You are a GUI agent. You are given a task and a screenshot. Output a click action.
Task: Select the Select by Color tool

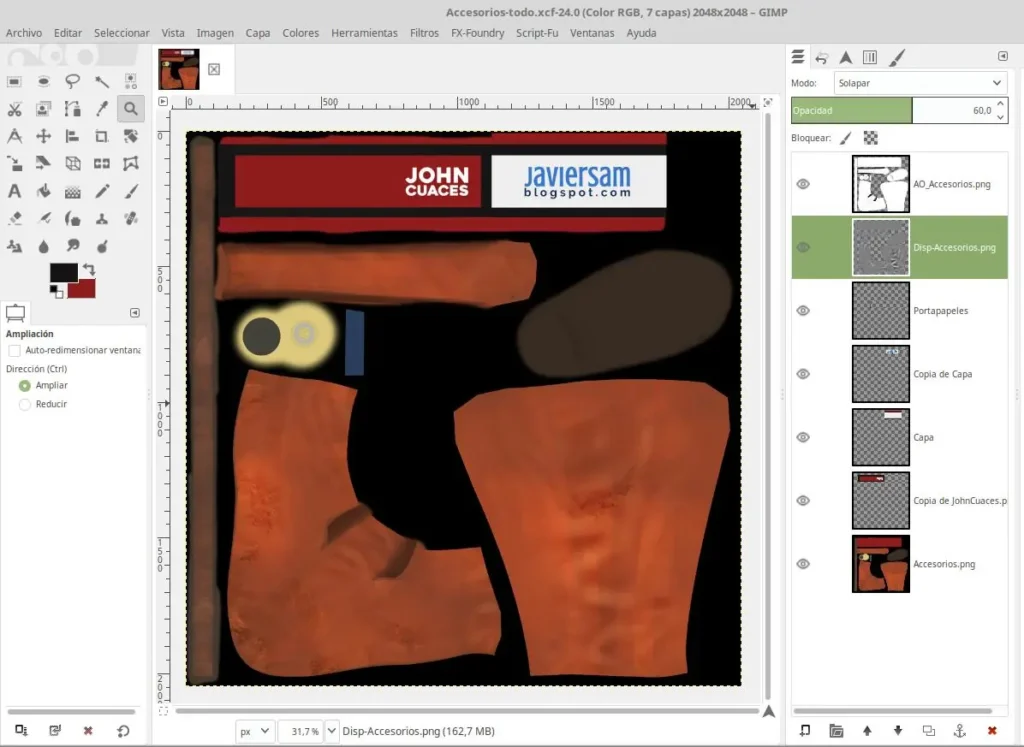pos(131,81)
